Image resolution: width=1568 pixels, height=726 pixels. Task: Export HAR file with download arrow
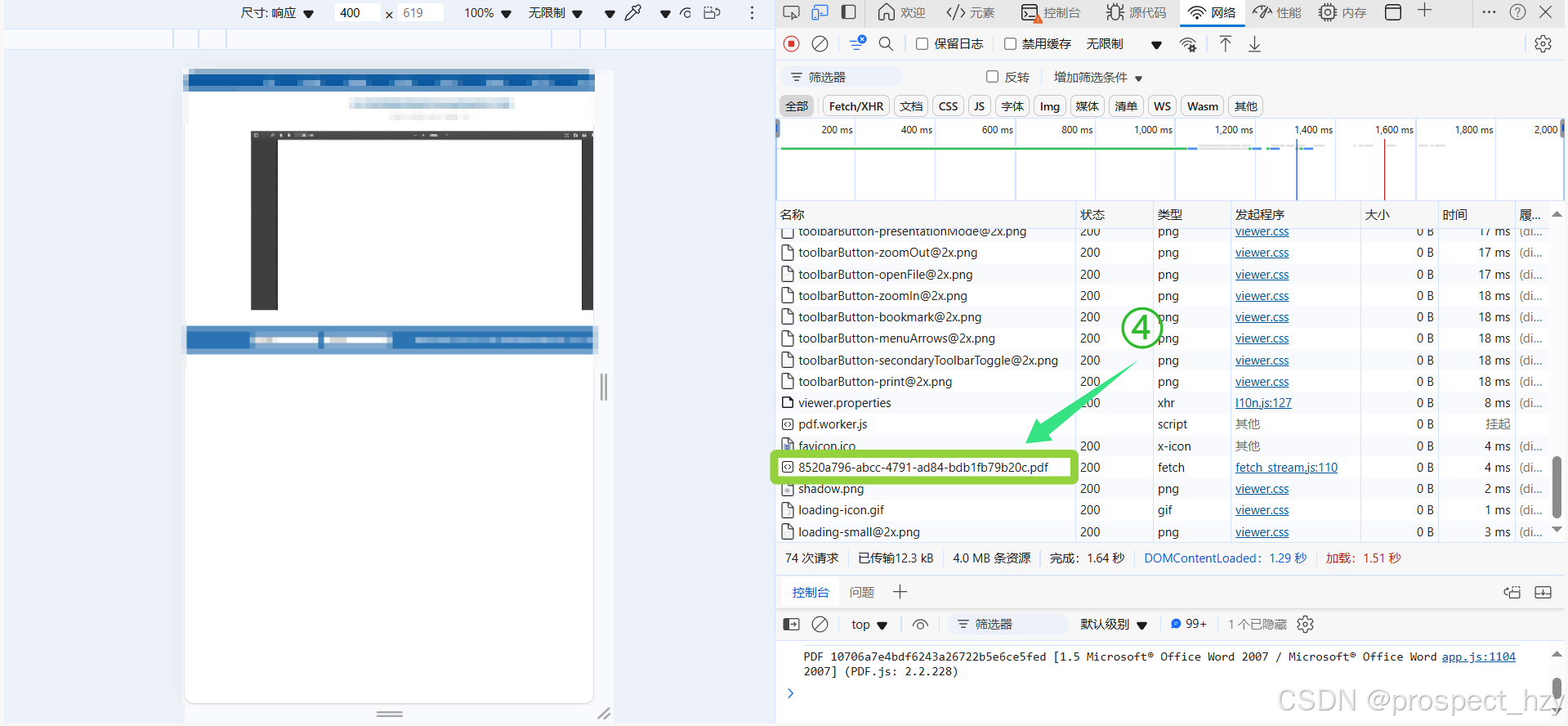pyautogui.click(x=1254, y=44)
